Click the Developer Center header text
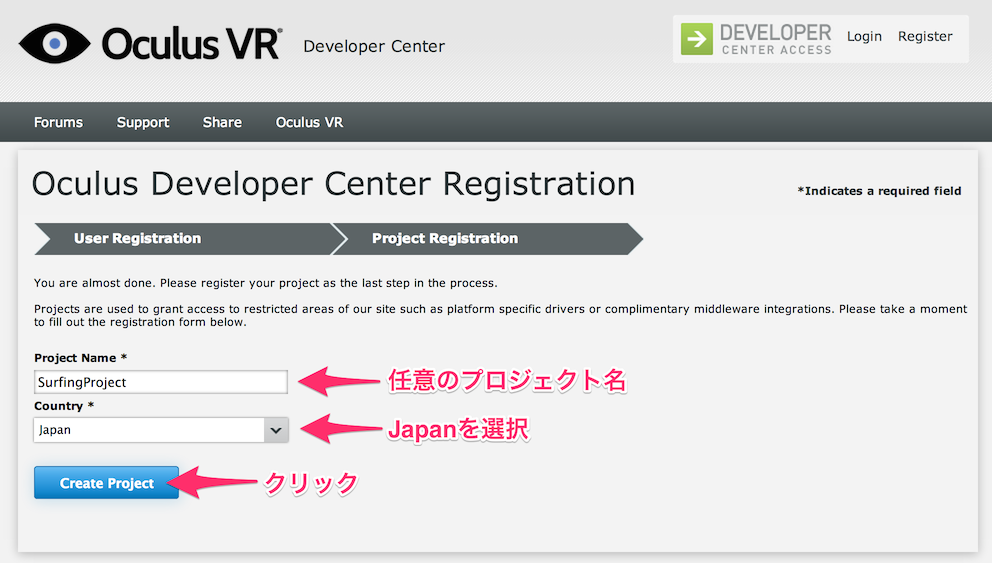The width and height of the screenshot is (992, 563). tap(374, 46)
